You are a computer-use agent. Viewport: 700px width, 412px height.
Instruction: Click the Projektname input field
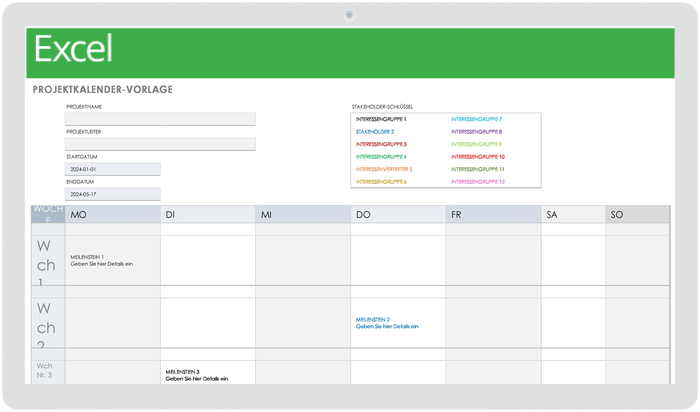160,119
